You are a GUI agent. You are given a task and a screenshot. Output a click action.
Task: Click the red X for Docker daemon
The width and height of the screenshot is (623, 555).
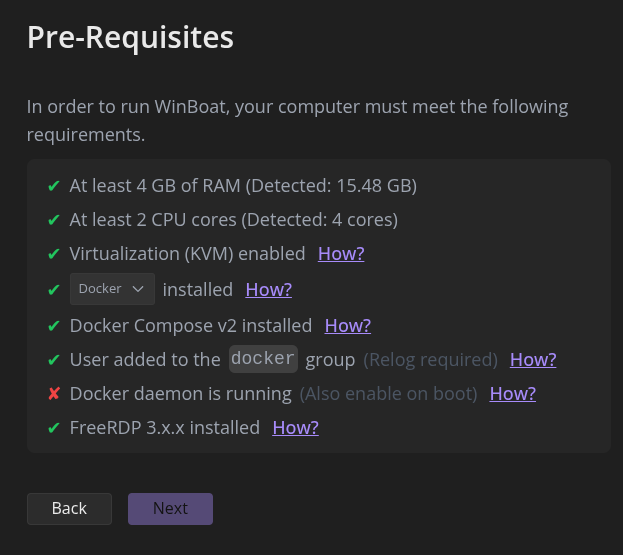(54, 393)
